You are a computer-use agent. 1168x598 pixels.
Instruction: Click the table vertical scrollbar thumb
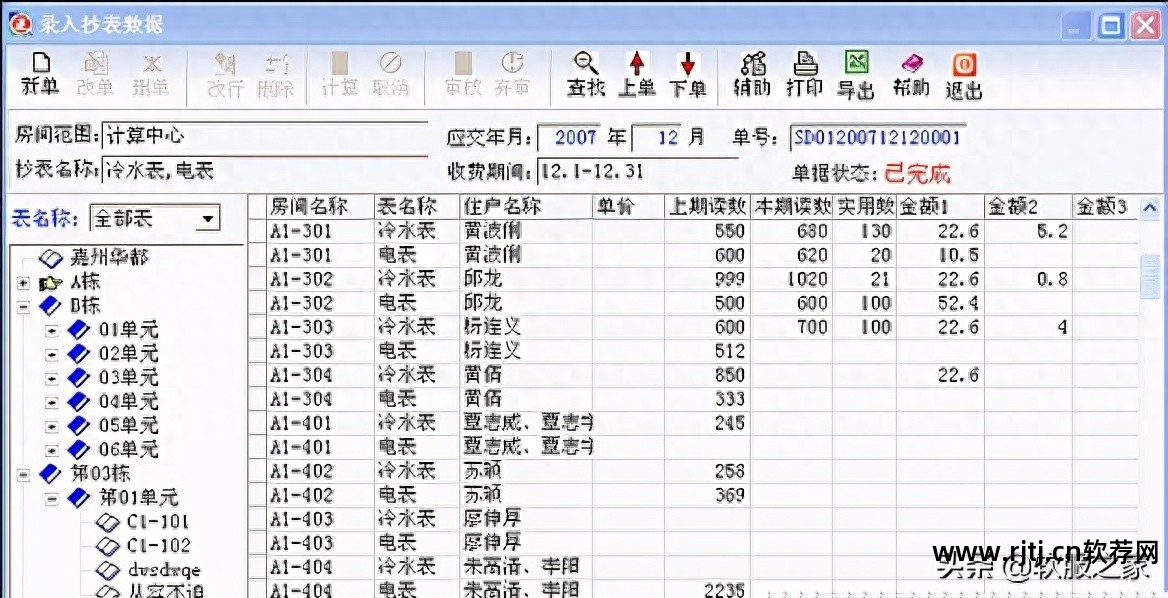click(x=1150, y=276)
